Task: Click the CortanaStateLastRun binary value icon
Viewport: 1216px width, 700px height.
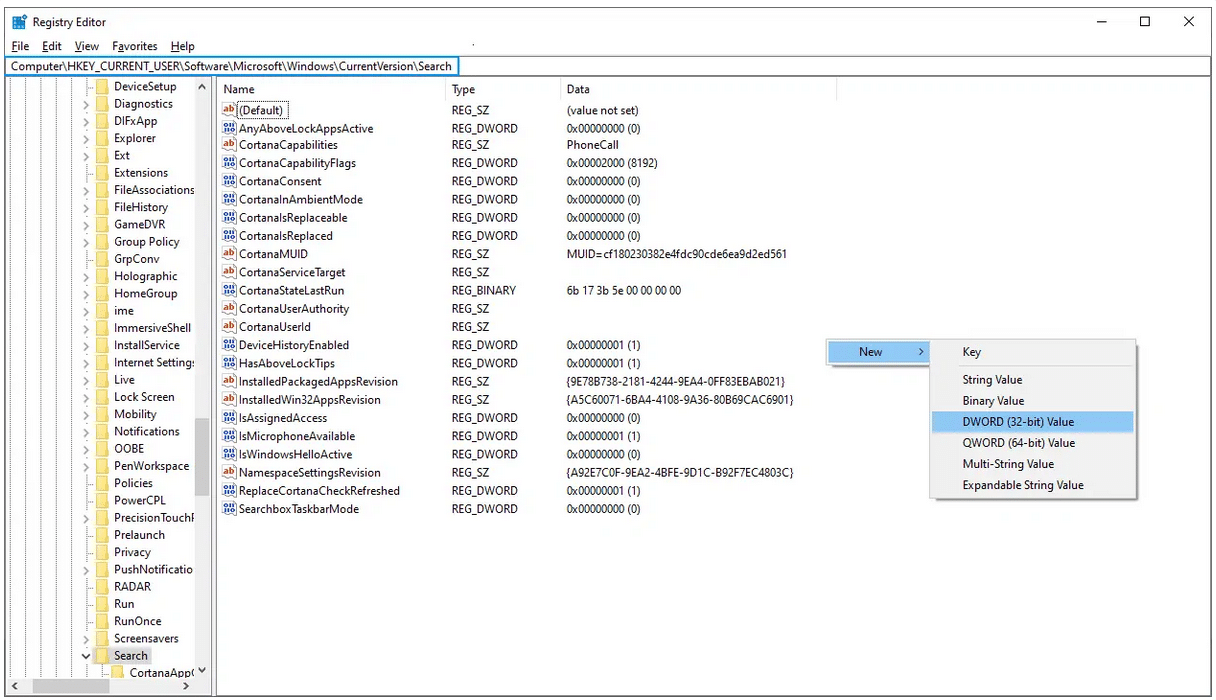Action: [229, 290]
